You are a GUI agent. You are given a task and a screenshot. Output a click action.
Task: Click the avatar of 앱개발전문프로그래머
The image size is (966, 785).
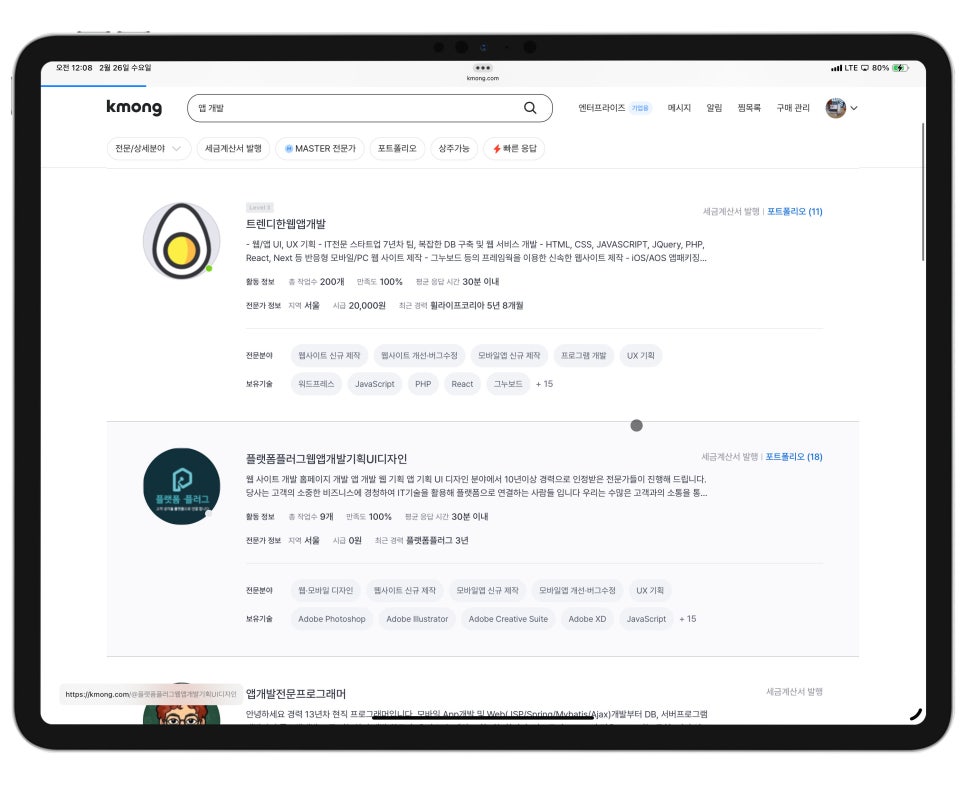[x=181, y=704]
